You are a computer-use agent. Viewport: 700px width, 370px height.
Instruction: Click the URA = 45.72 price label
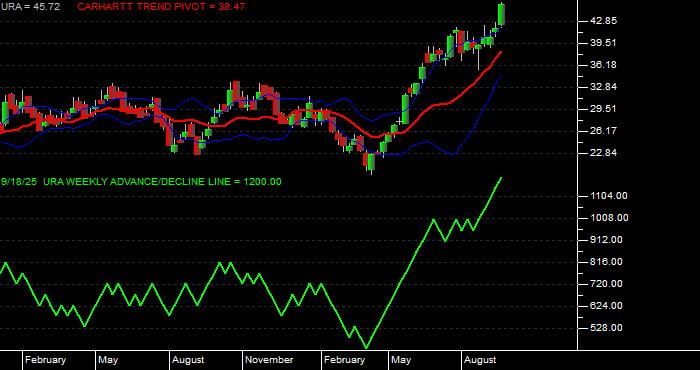tap(30, 7)
